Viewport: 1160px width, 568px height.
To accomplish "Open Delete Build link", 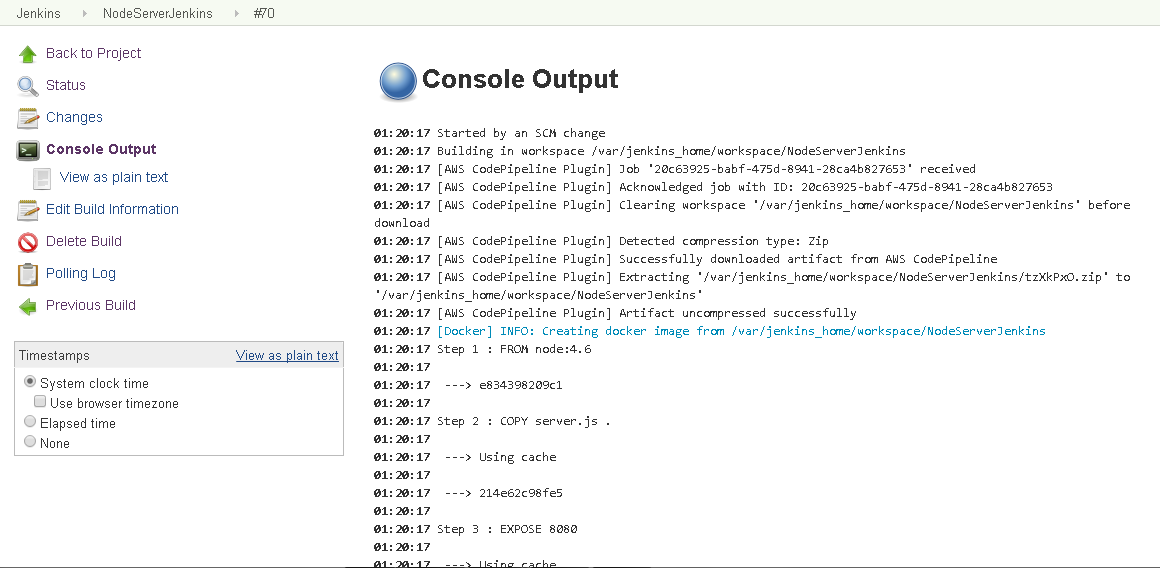I will (x=84, y=240).
